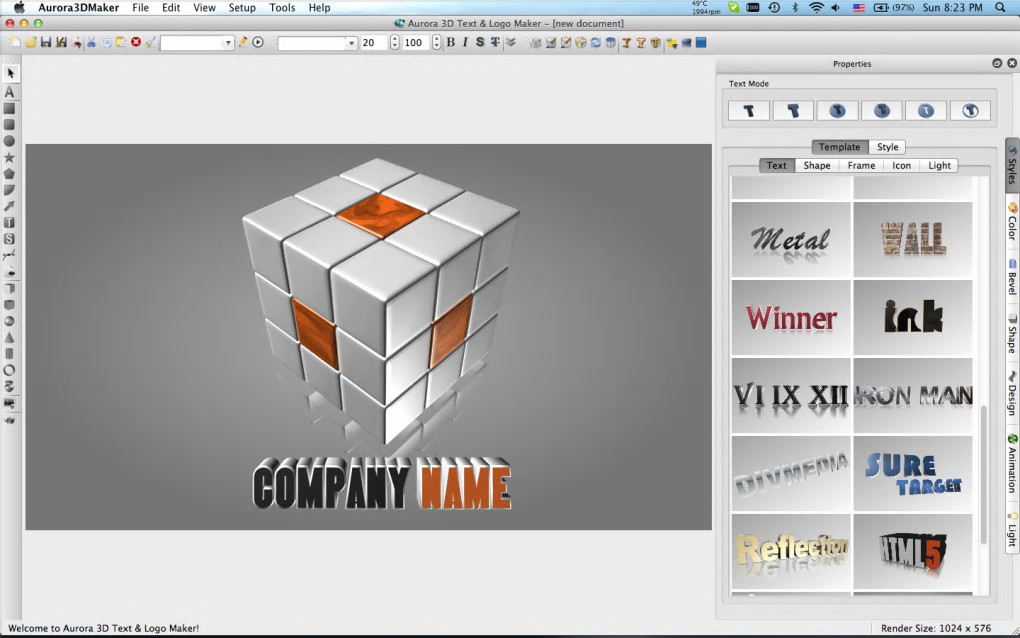Image resolution: width=1020 pixels, height=638 pixels.
Task: Open the View menu
Action: 204,8
